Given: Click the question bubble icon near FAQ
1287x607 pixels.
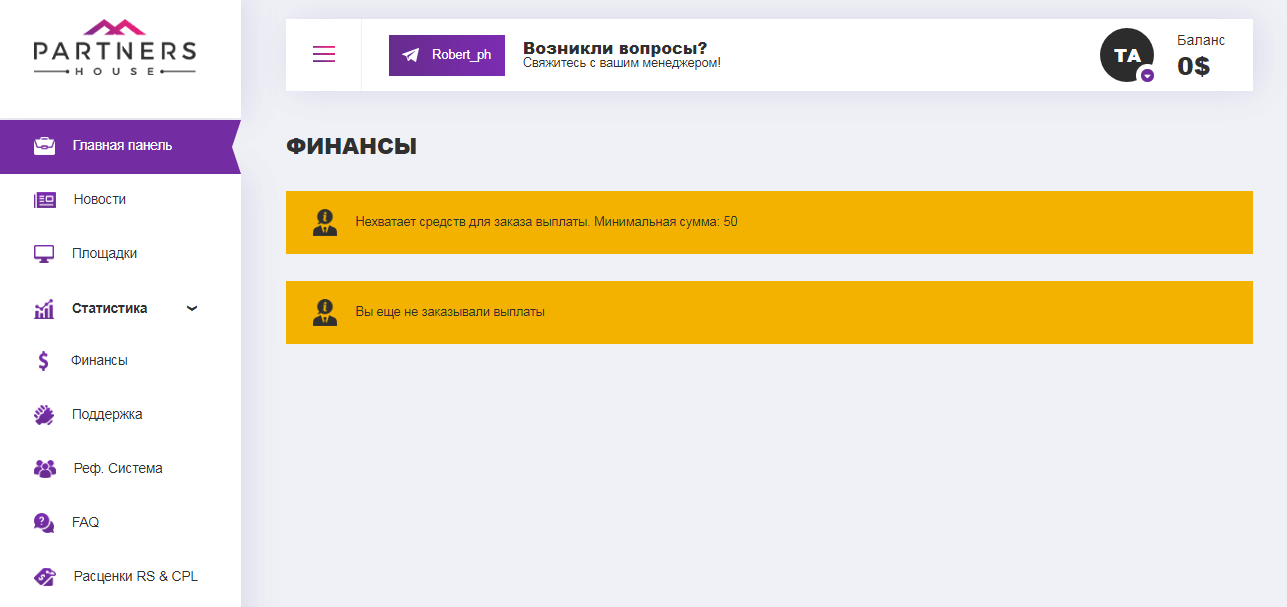Looking at the screenshot, I should click(44, 522).
